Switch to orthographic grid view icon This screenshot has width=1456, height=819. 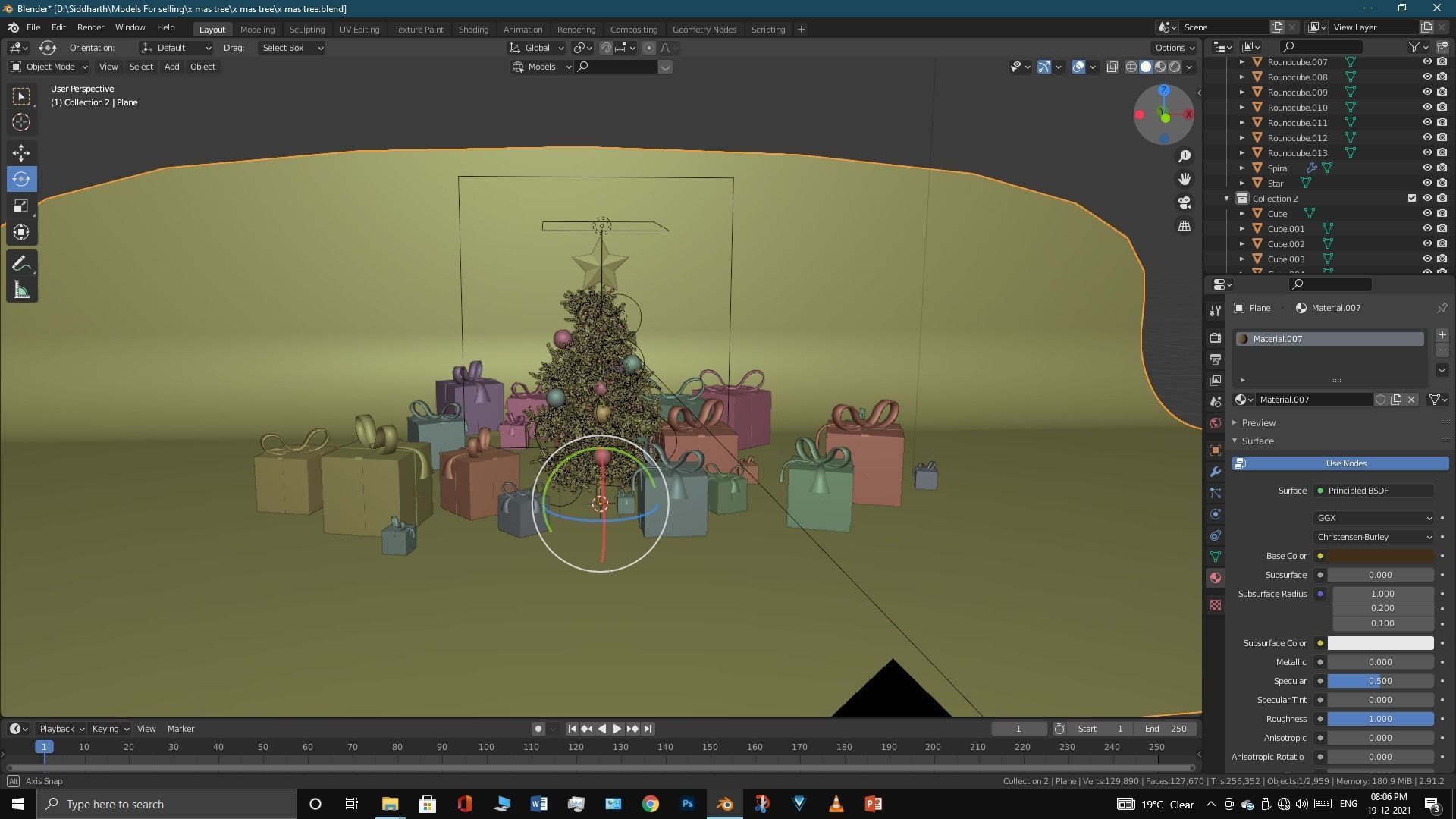point(1185,226)
